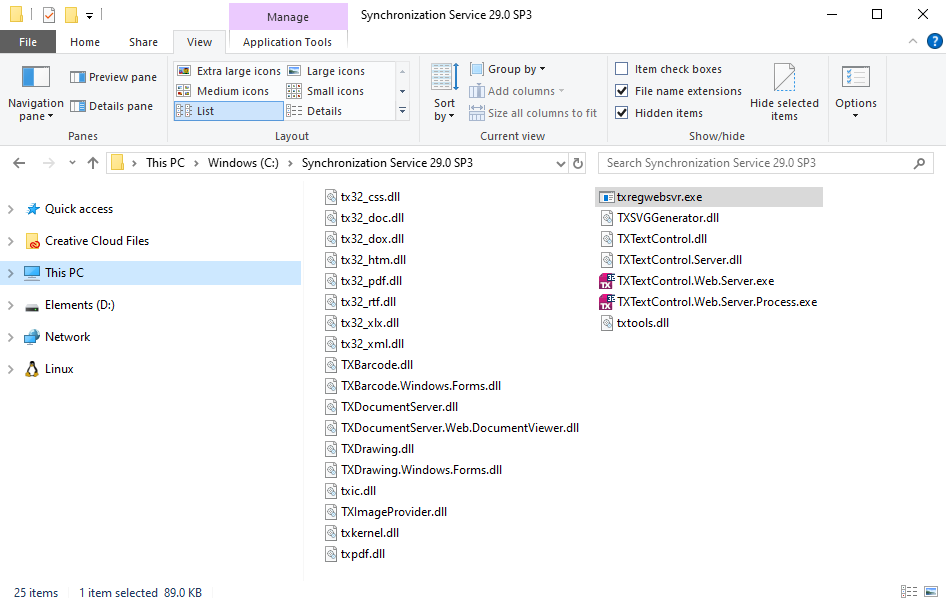Click the New folder quick access icon

pyautogui.click(x=71, y=14)
